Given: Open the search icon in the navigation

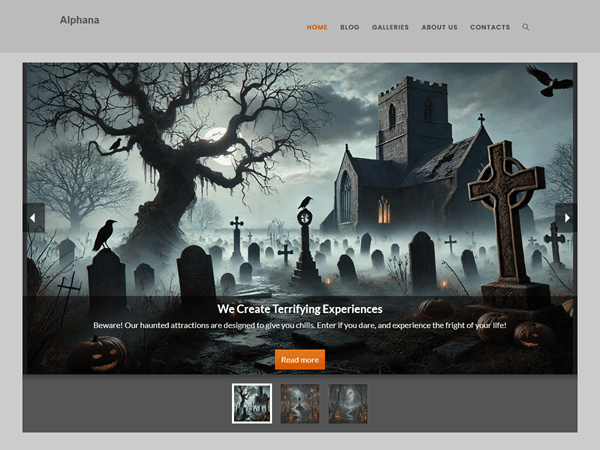Looking at the screenshot, I should 526,27.
